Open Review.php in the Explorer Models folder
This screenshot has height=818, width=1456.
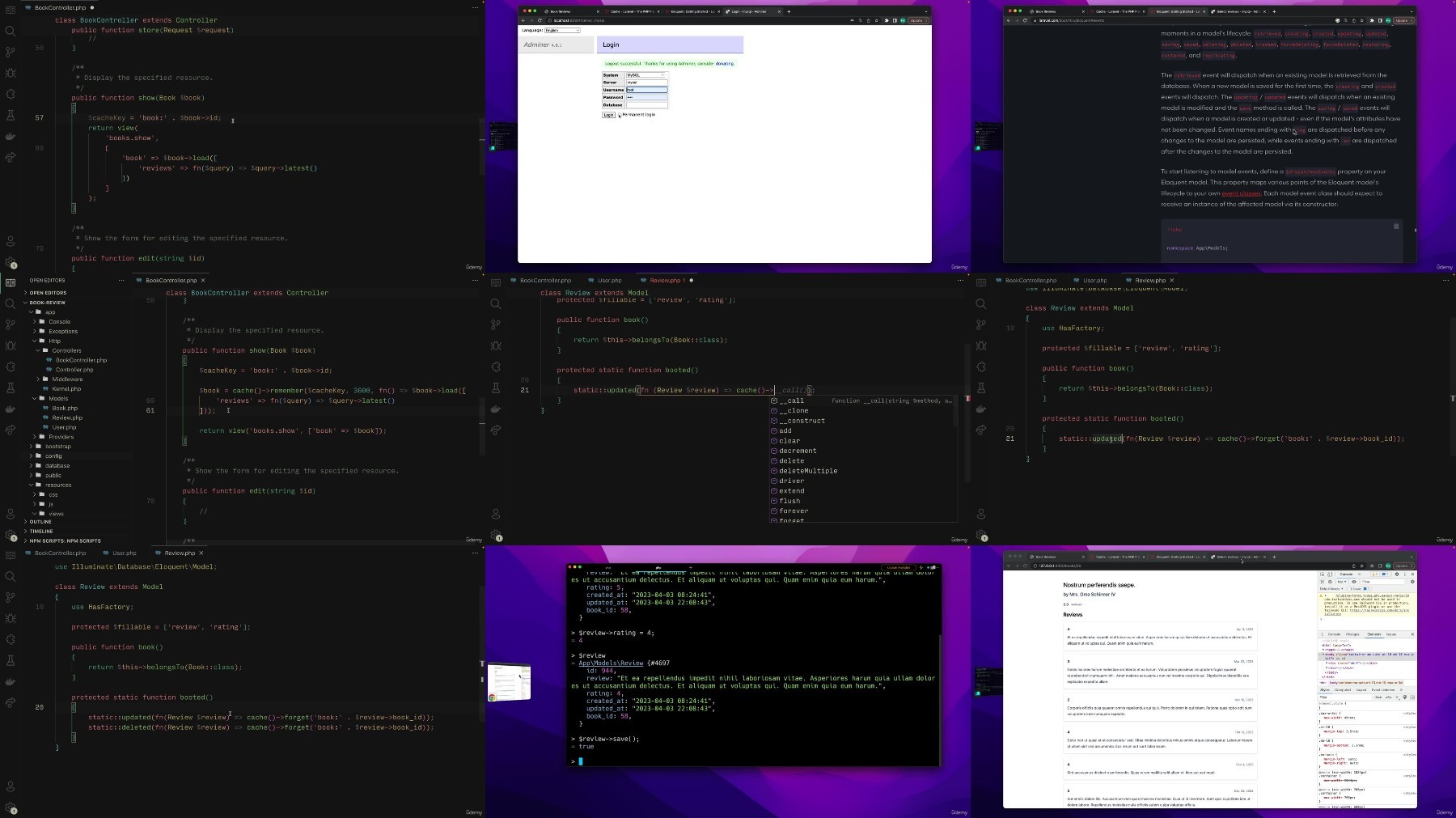tap(67, 417)
